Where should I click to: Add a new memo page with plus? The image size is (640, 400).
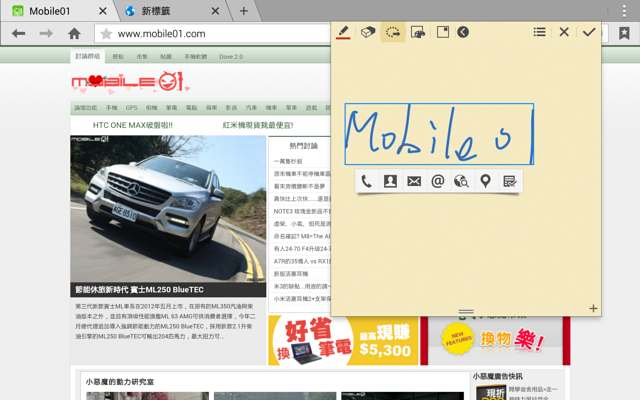(593, 309)
